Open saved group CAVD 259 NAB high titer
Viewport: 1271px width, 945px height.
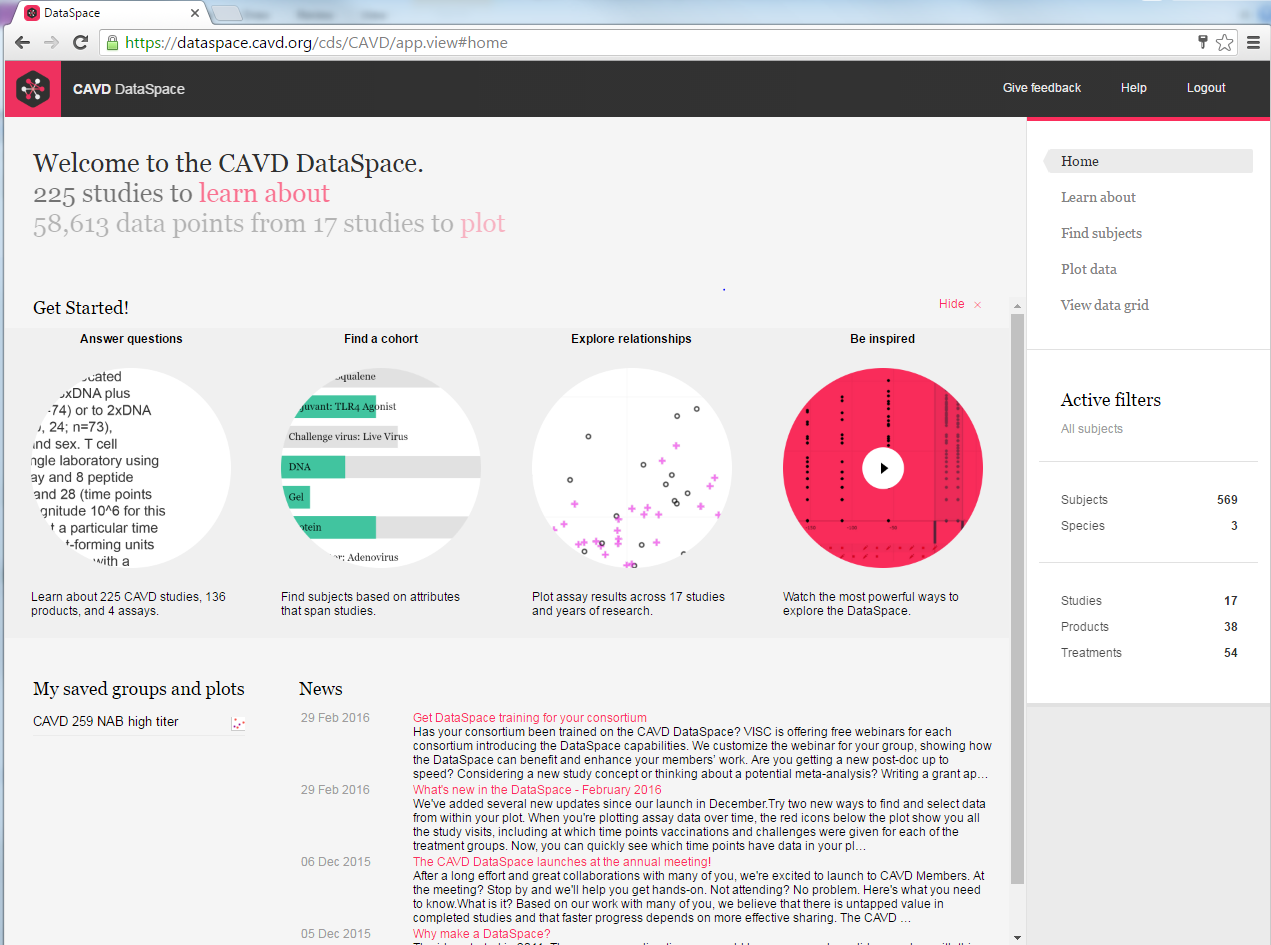(106, 722)
